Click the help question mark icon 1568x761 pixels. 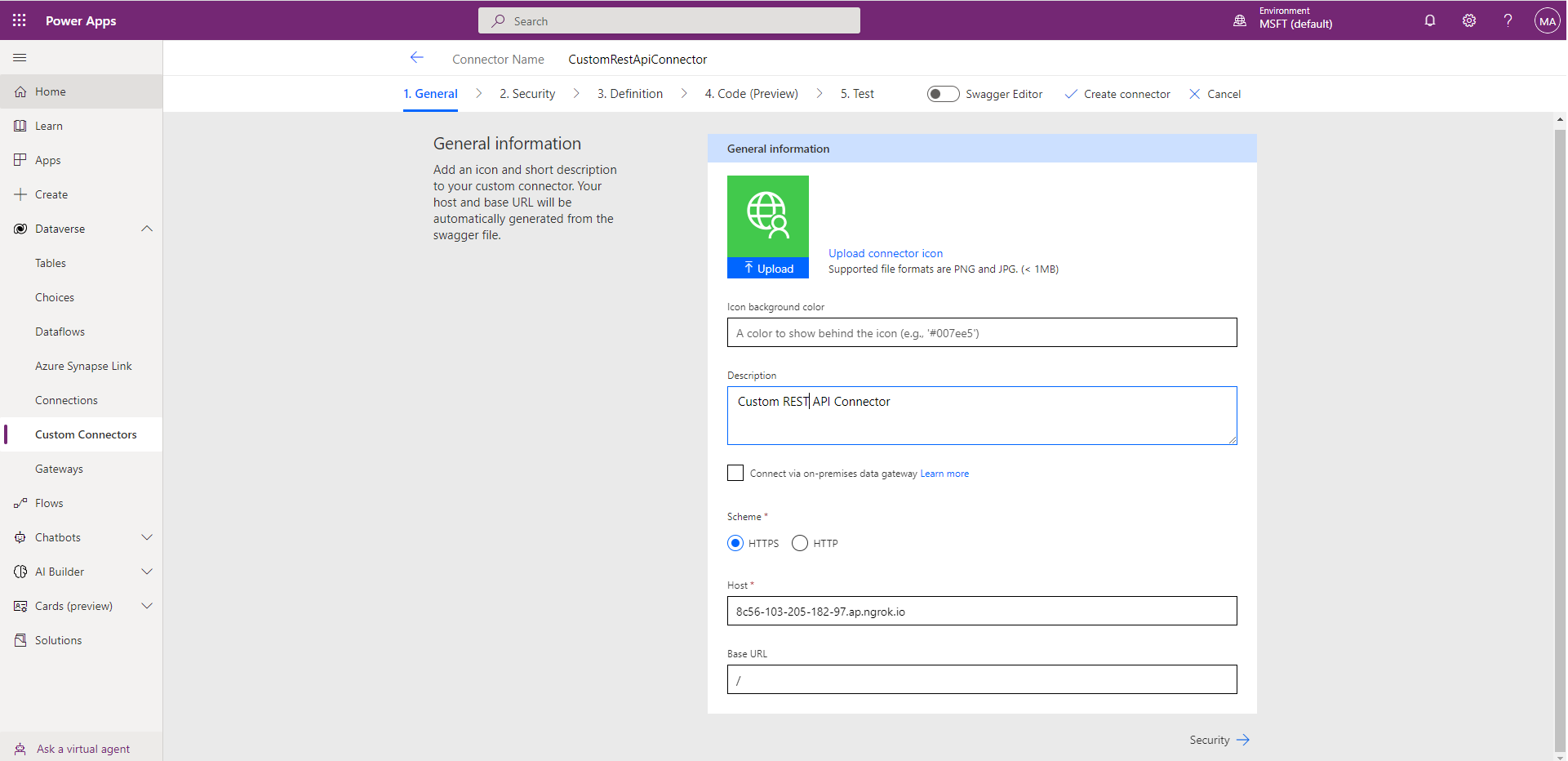tap(1508, 20)
